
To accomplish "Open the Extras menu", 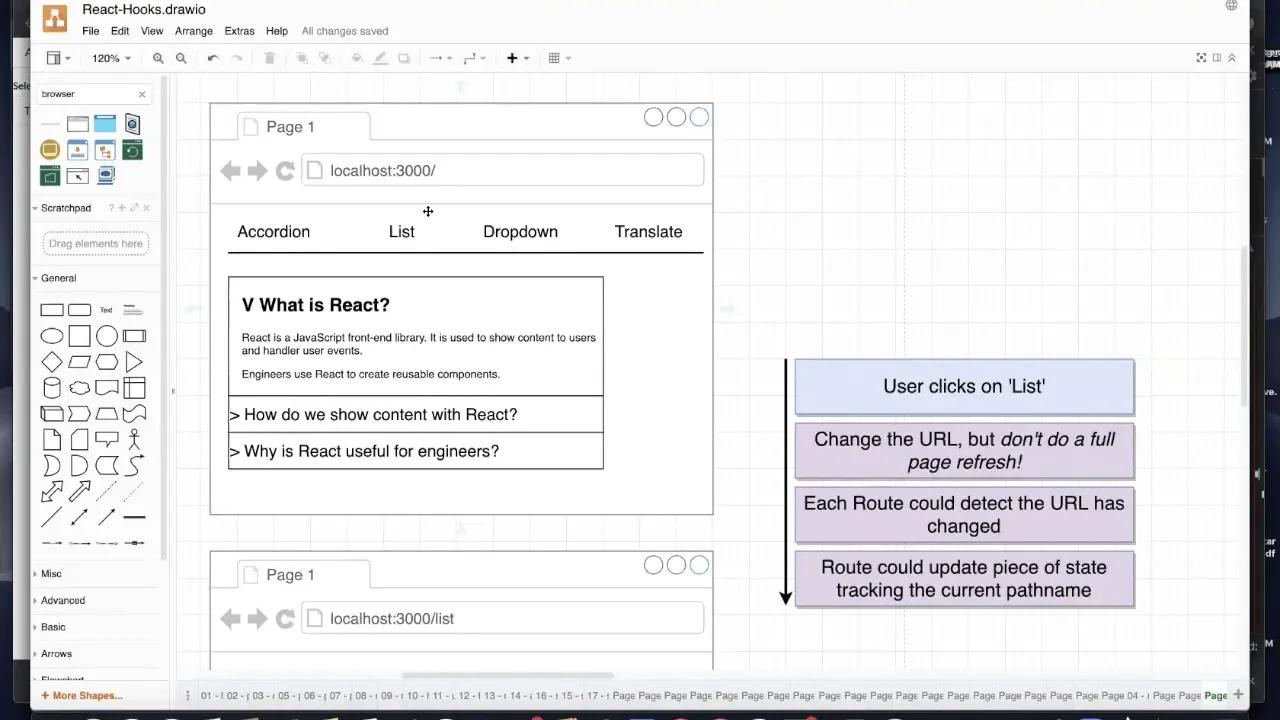I will point(239,31).
